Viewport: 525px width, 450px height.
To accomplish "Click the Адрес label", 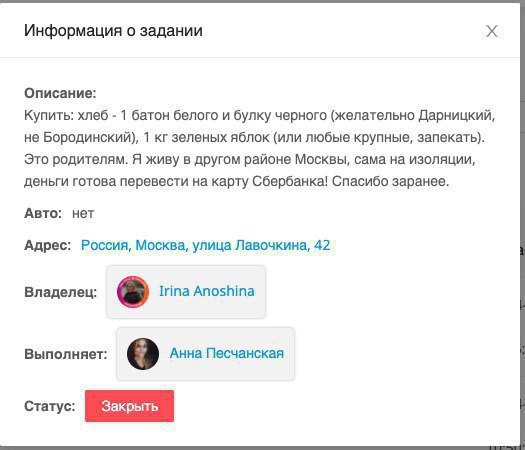I will click(48, 245).
